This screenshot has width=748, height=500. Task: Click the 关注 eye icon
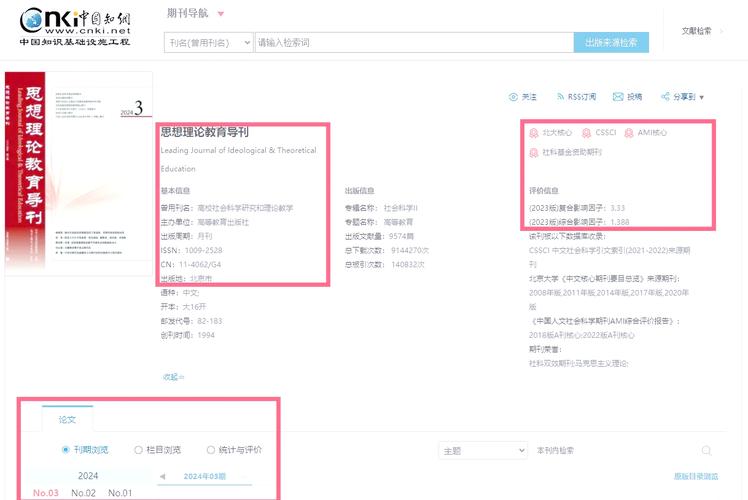(513, 97)
